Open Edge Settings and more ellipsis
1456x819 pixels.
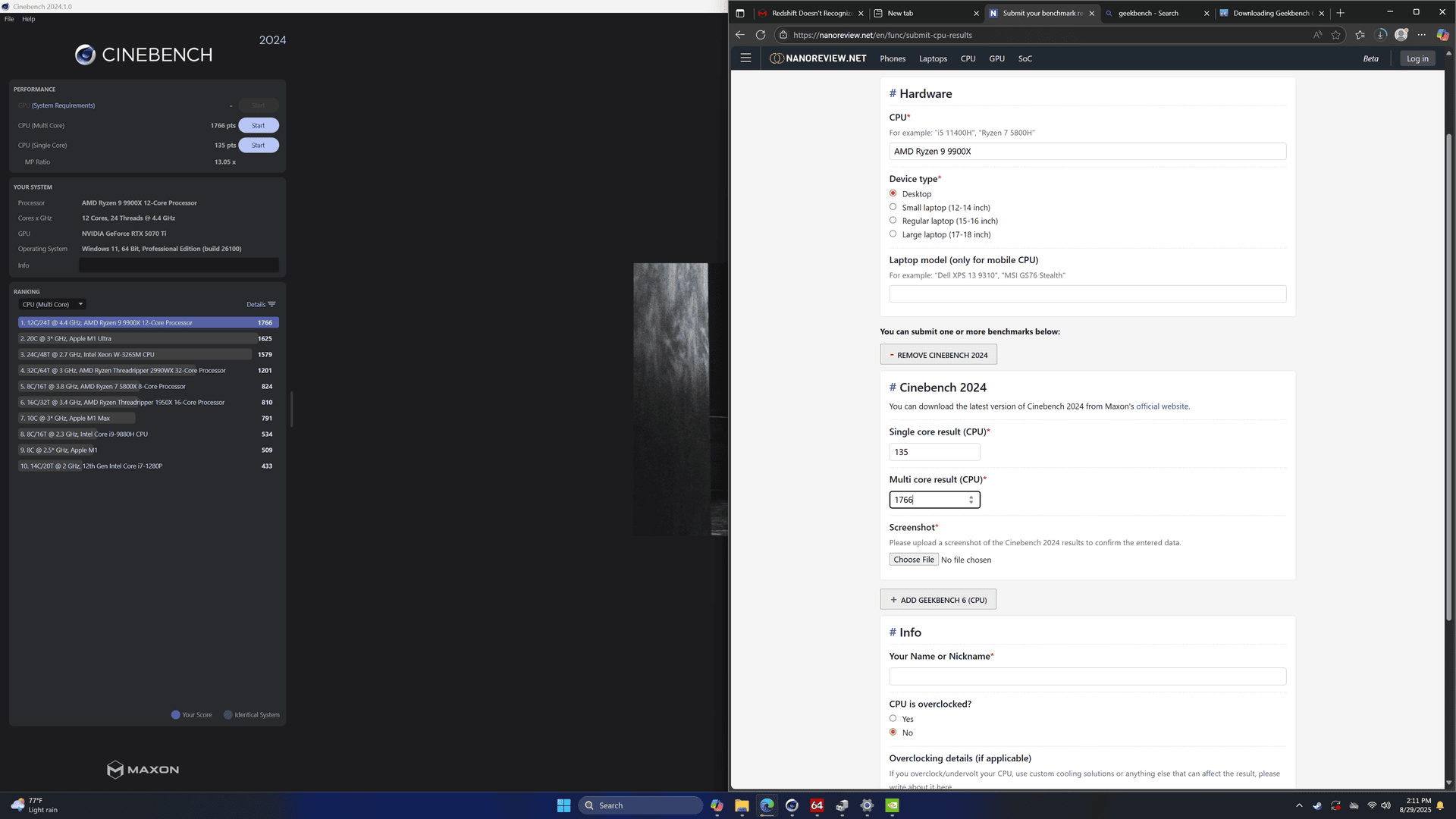coord(1422,35)
